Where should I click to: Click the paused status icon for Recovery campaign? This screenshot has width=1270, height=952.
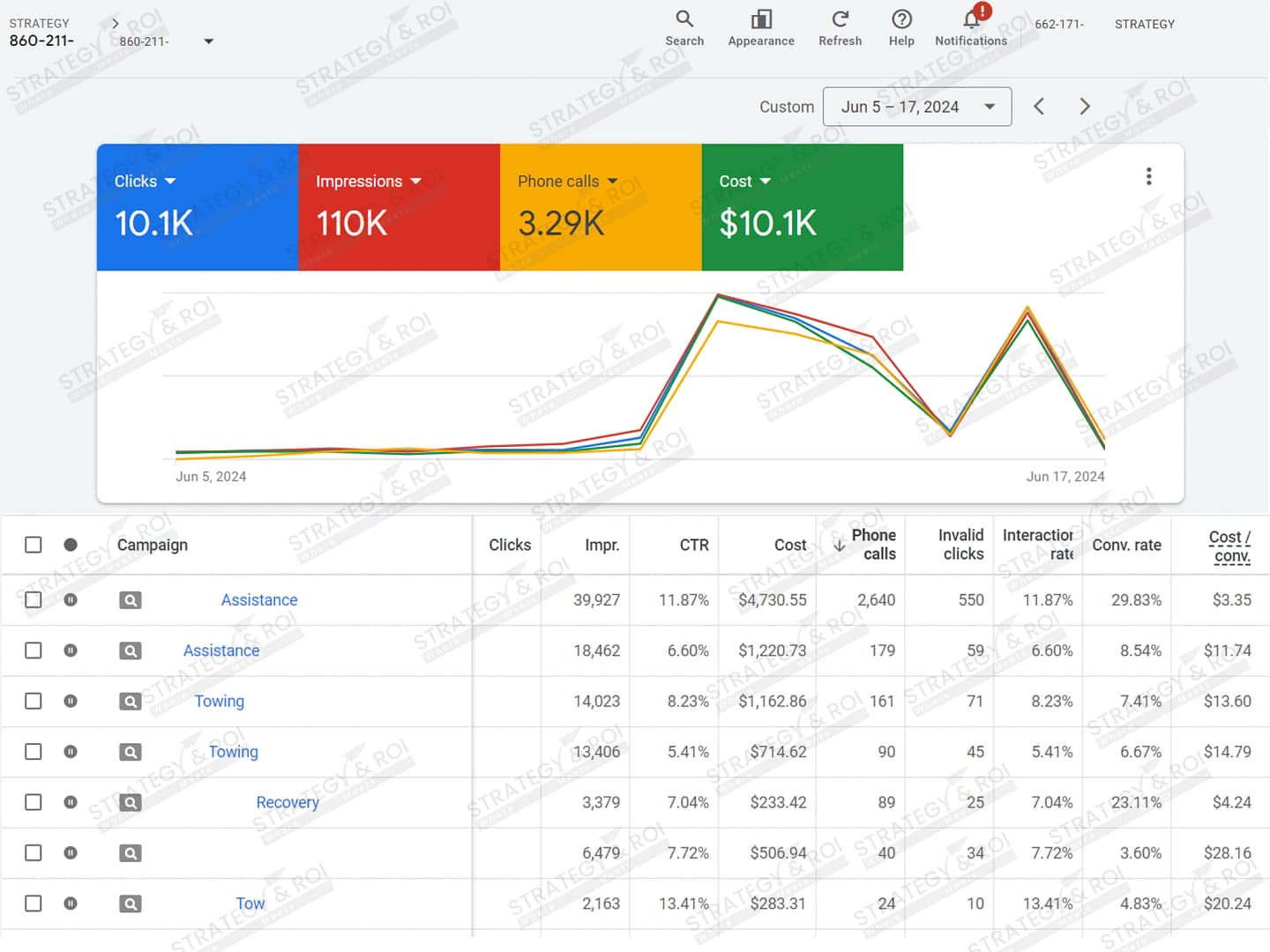point(71,802)
